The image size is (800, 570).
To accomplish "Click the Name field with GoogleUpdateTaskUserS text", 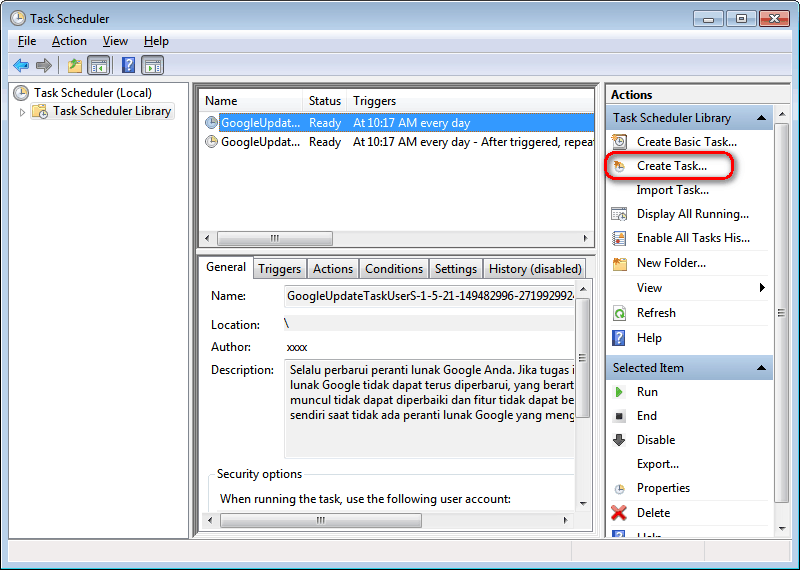I will click(429, 296).
